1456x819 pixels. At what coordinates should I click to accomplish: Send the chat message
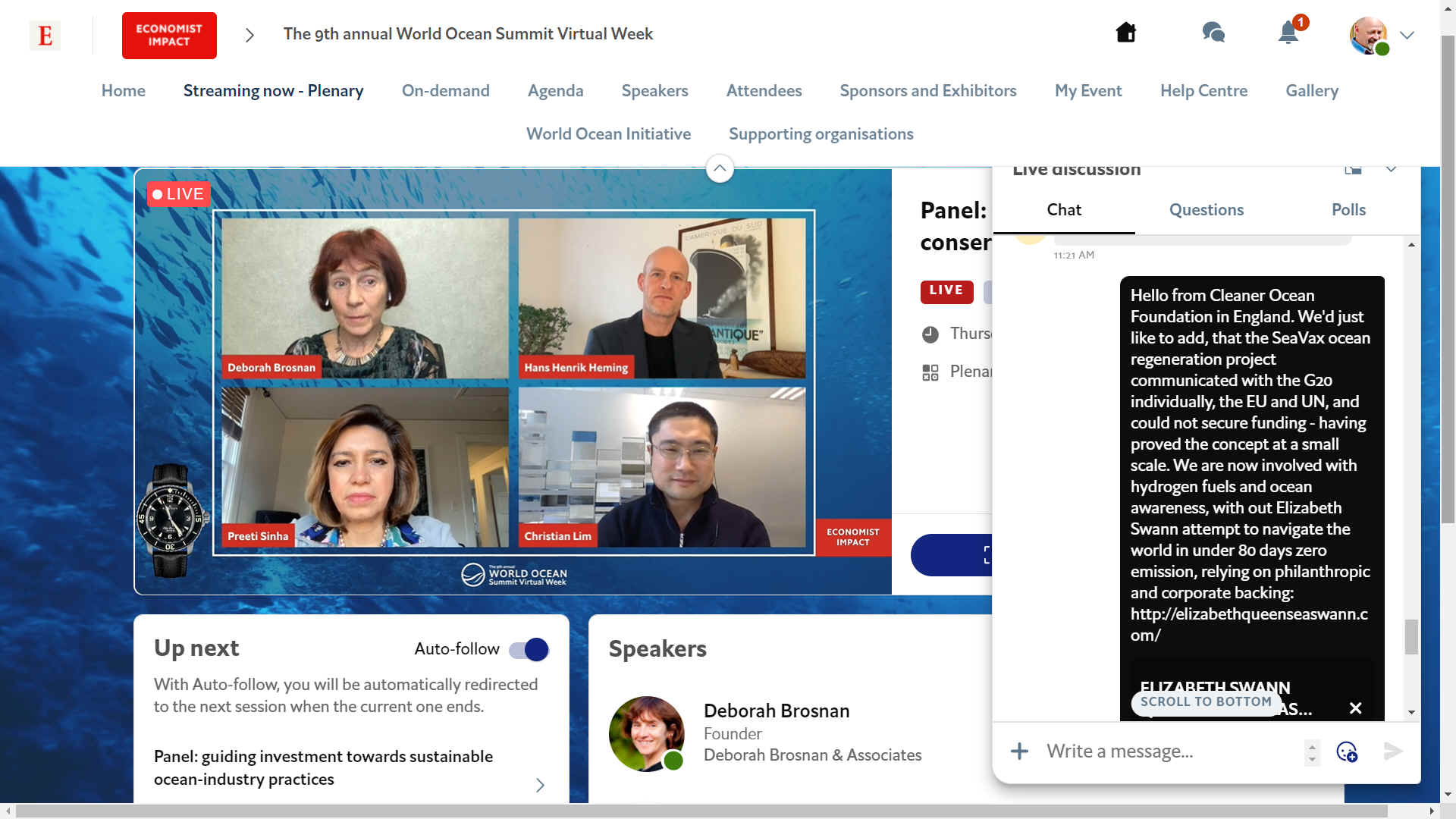1393,752
